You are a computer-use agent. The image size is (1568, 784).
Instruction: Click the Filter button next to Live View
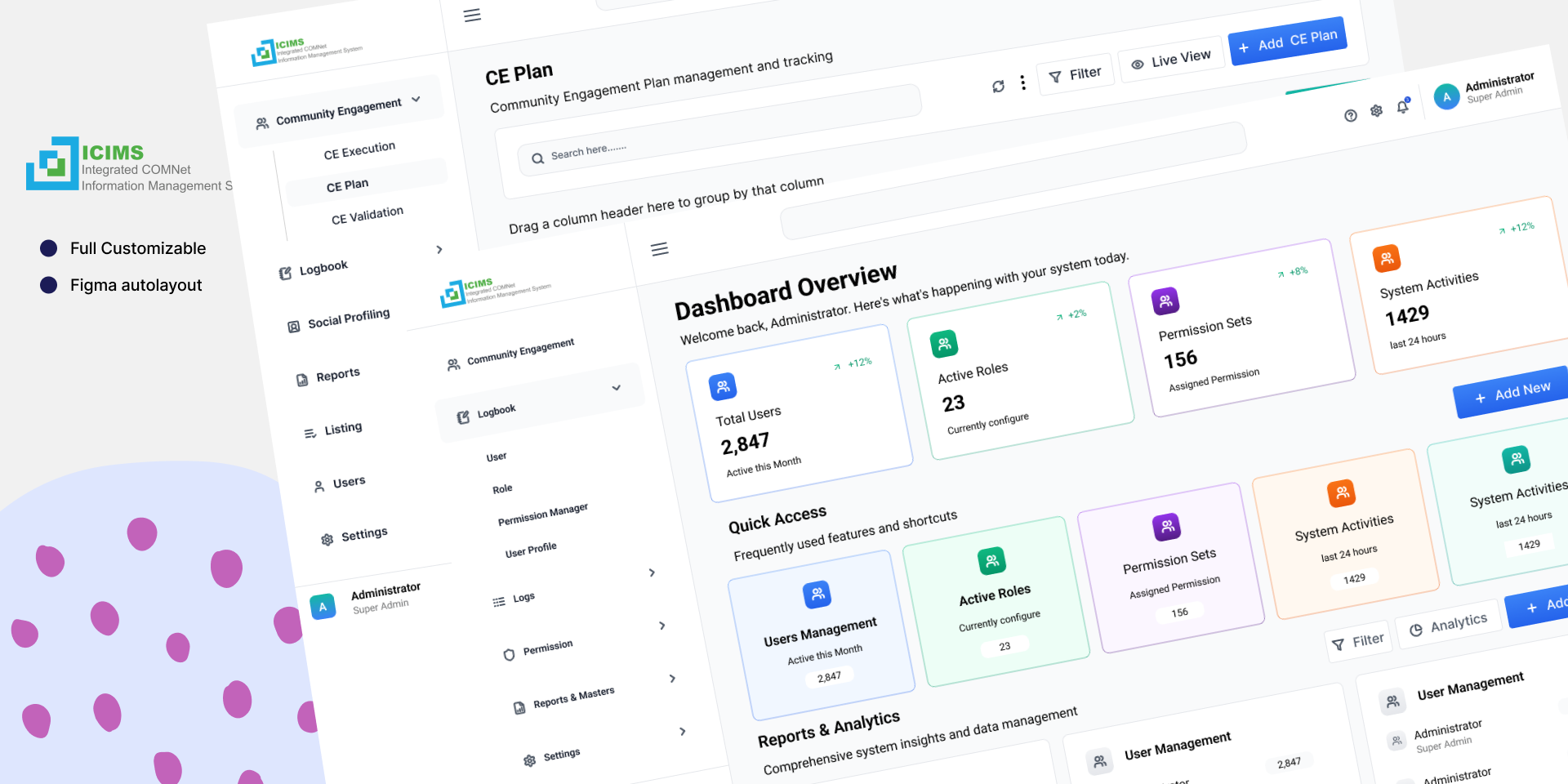pyautogui.click(x=1075, y=75)
